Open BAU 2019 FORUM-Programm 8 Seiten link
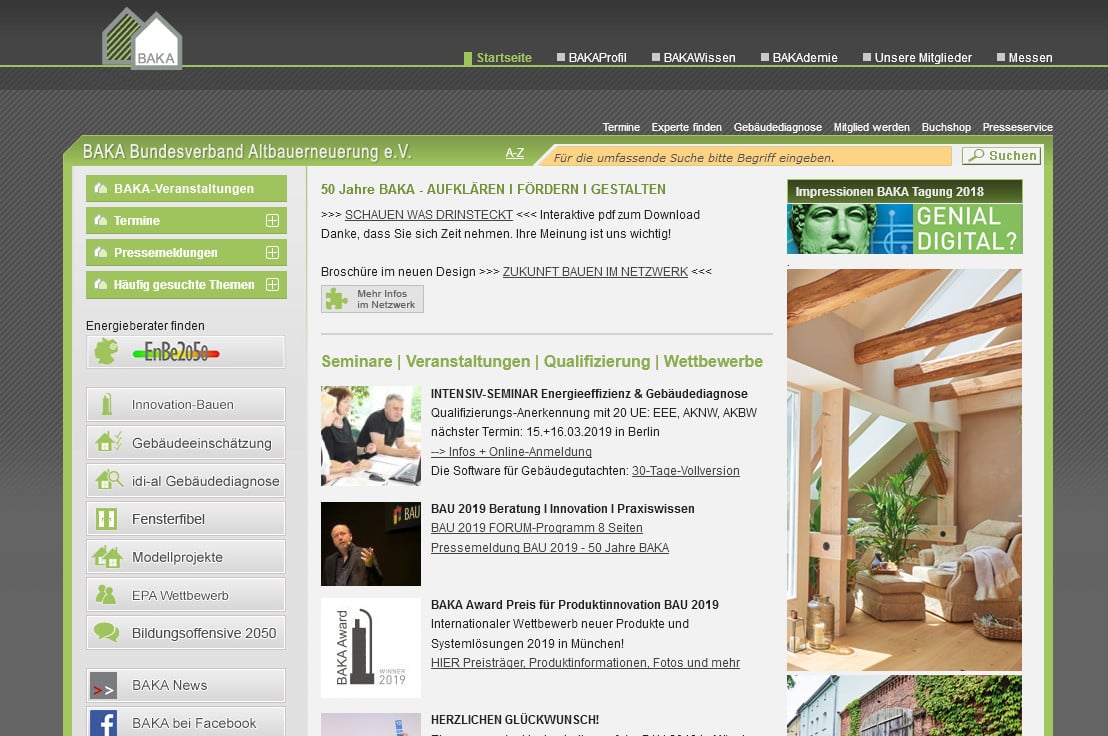1108x736 pixels. tap(537, 528)
